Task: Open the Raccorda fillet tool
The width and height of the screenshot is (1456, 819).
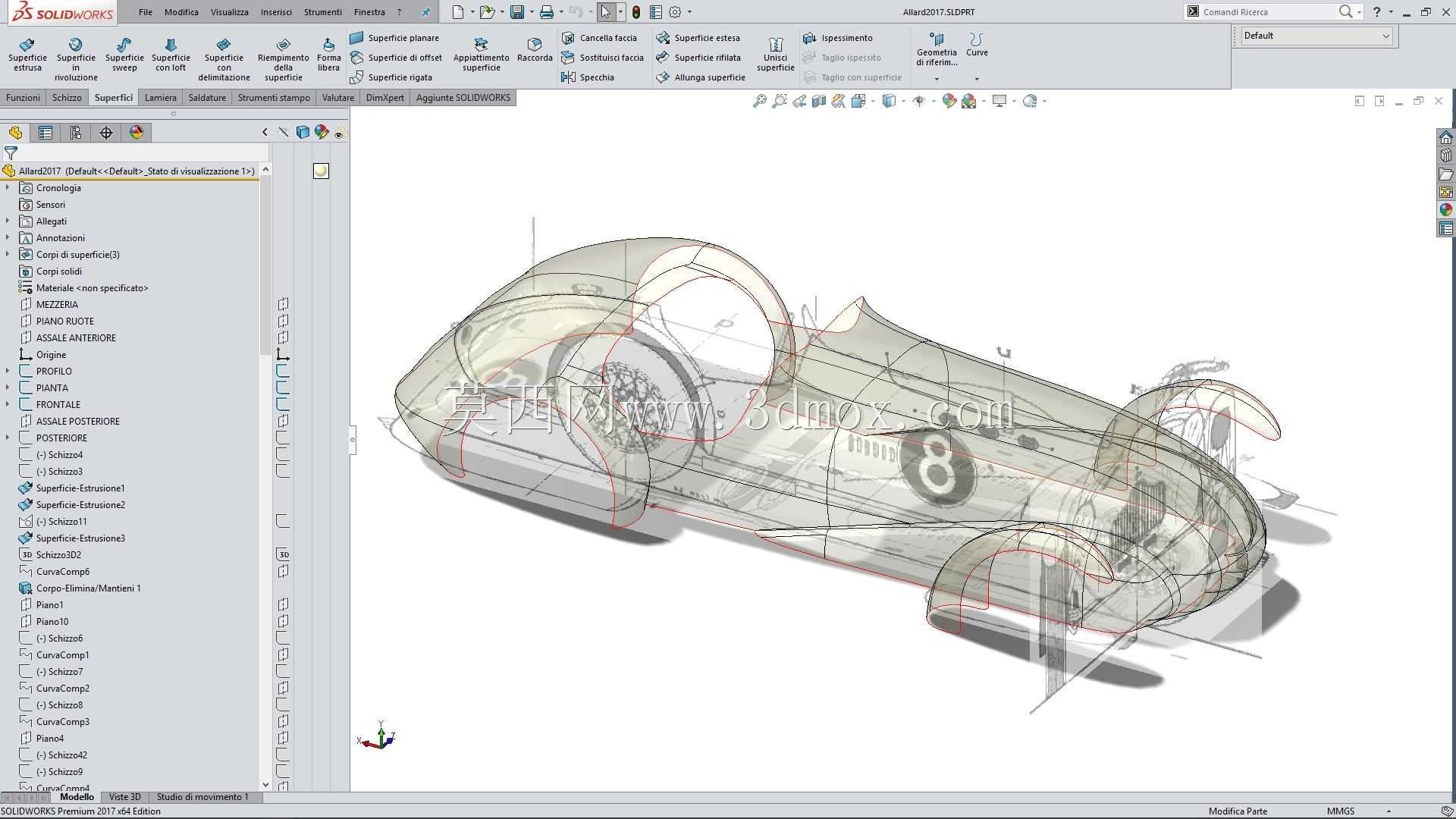Action: click(535, 50)
